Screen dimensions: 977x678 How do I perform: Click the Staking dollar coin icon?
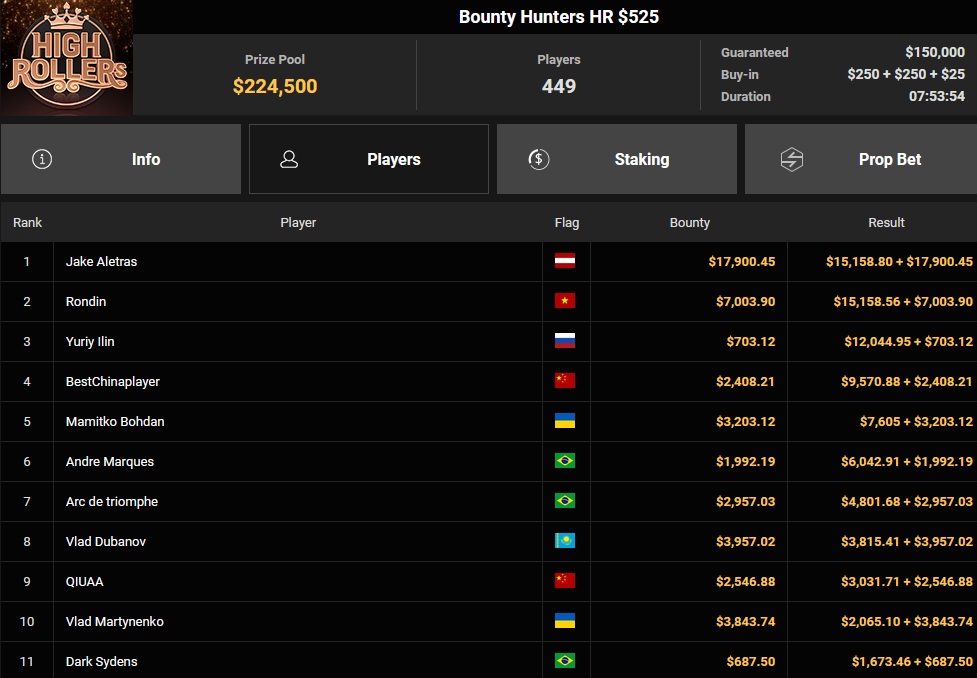click(x=538, y=159)
